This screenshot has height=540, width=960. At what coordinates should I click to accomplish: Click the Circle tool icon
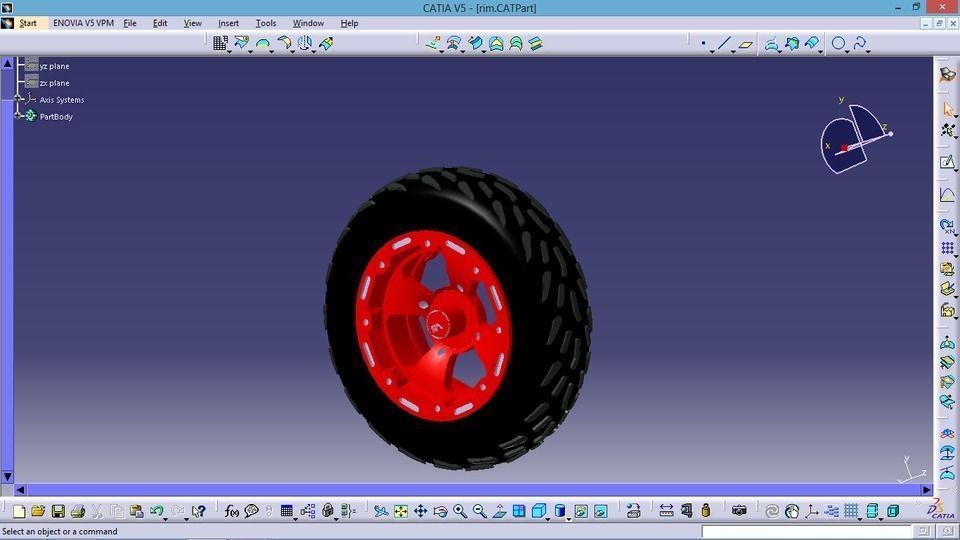(x=838, y=43)
